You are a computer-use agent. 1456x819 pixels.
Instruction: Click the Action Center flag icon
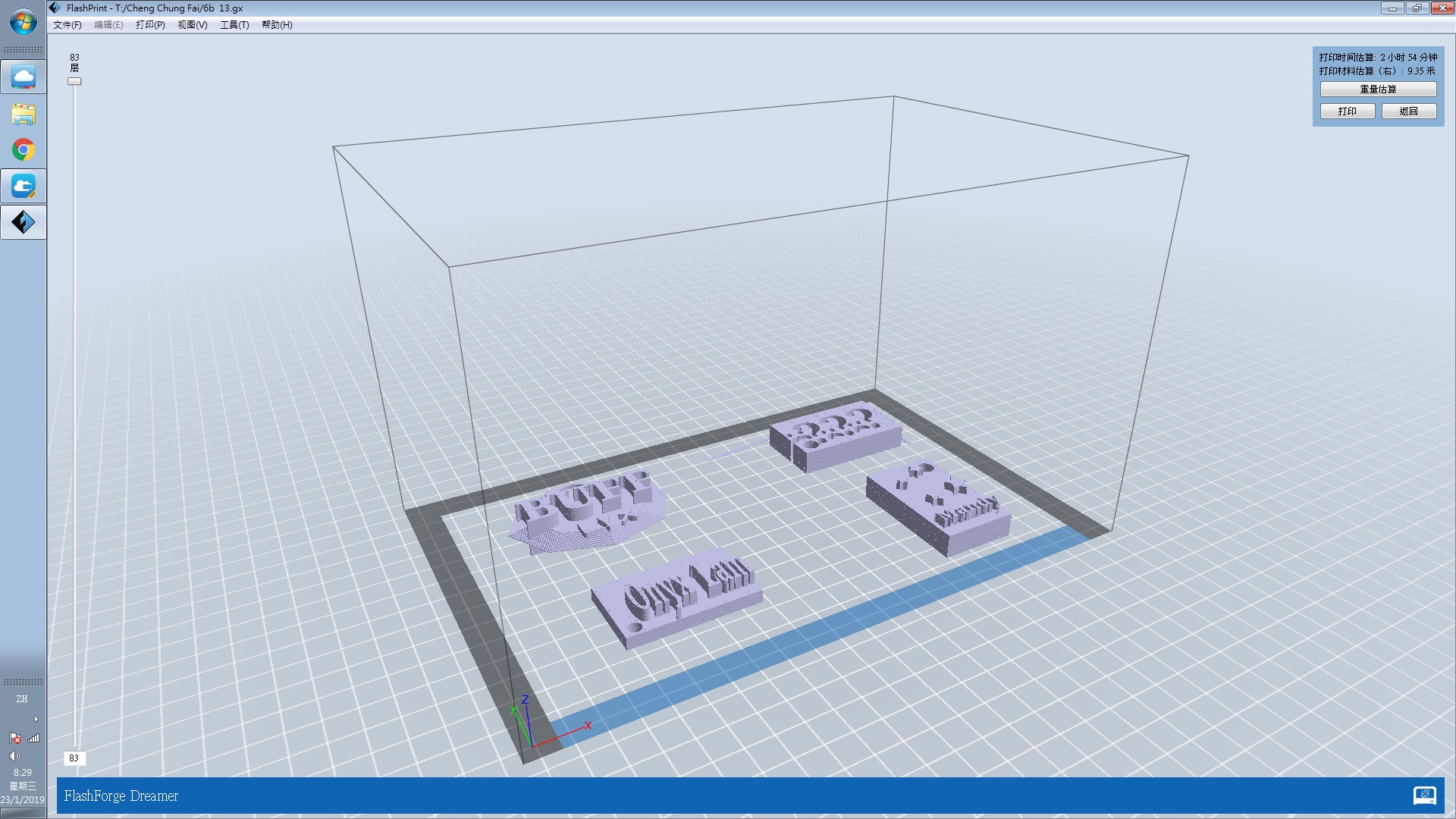point(14,738)
